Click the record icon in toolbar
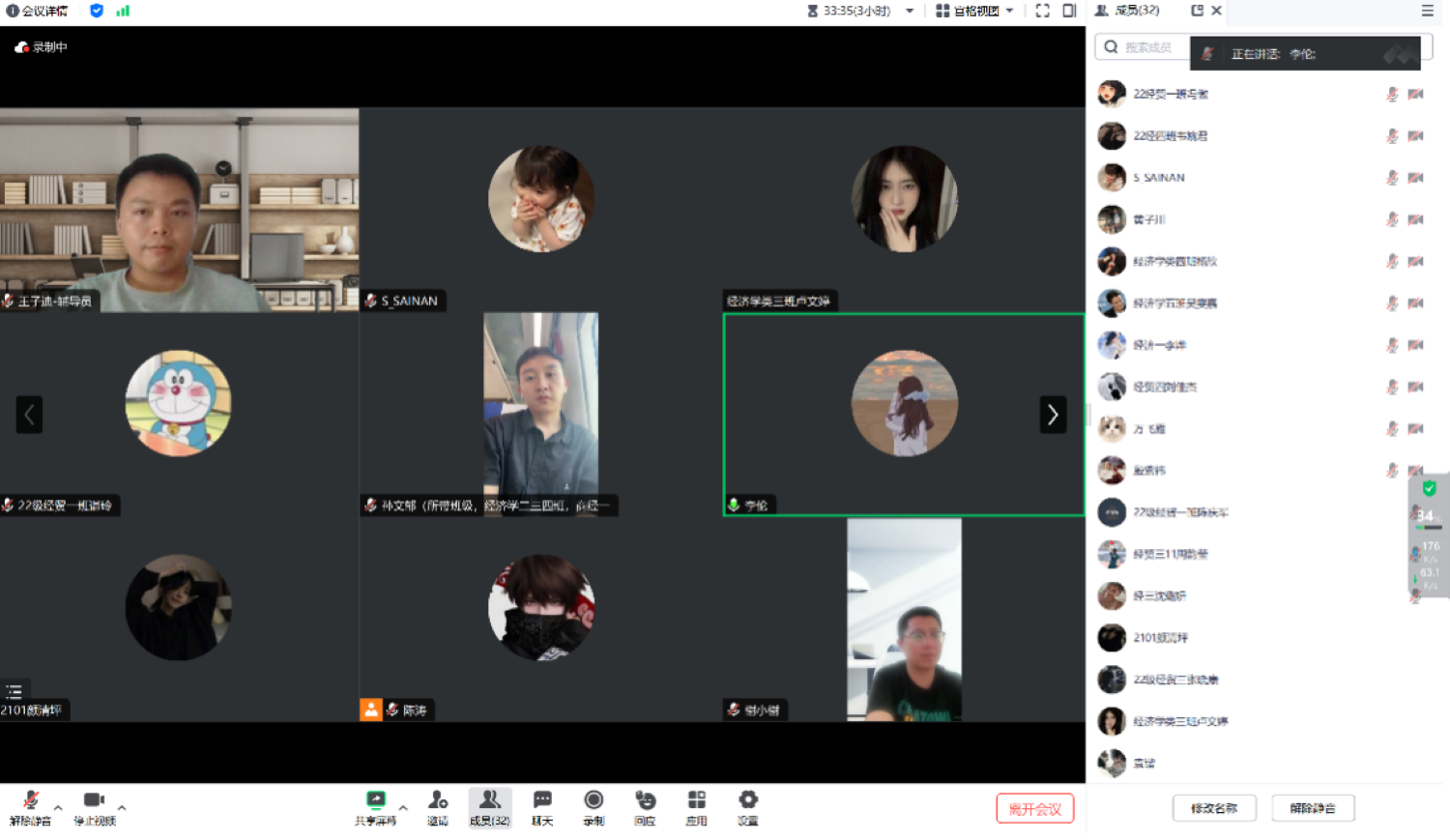 tap(594, 801)
